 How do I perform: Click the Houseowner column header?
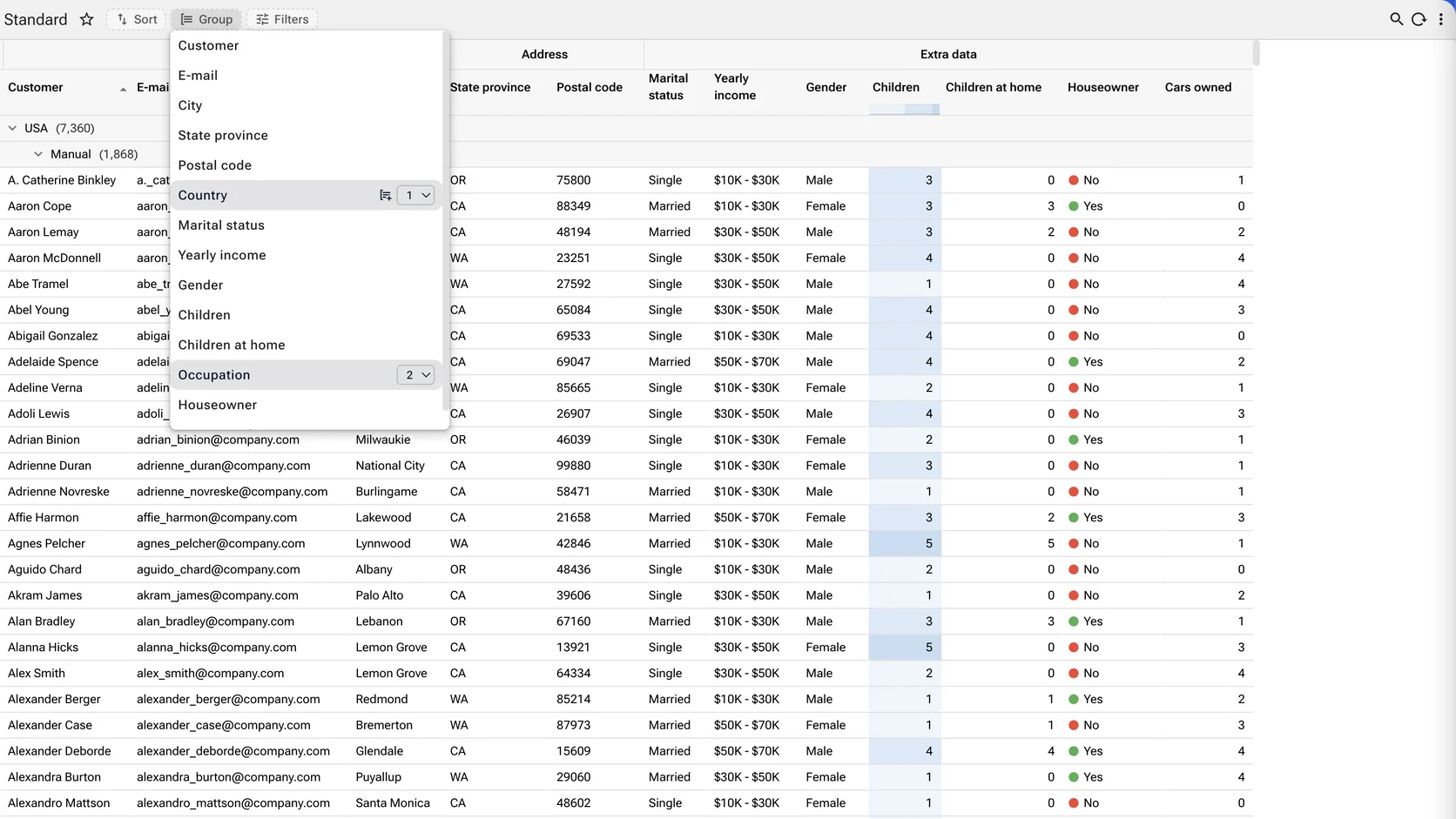pos(1103,87)
